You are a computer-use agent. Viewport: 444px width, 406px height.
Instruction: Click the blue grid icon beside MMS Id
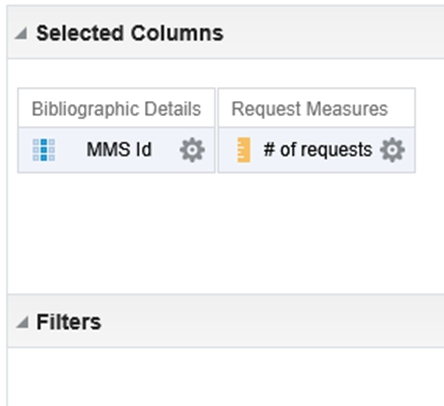44,150
